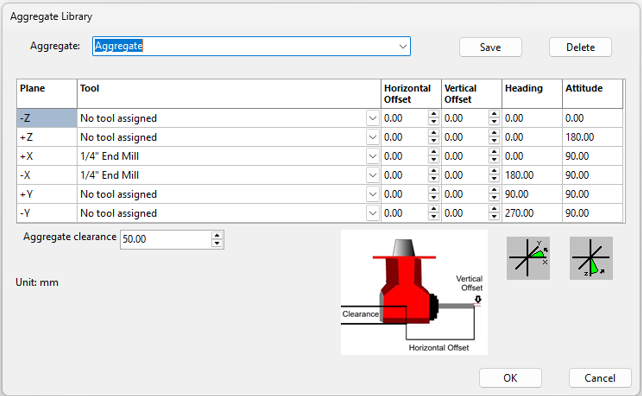Adjust the +Z horizontal offset stepper
The height and width of the screenshot is (396, 642).
(434, 137)
